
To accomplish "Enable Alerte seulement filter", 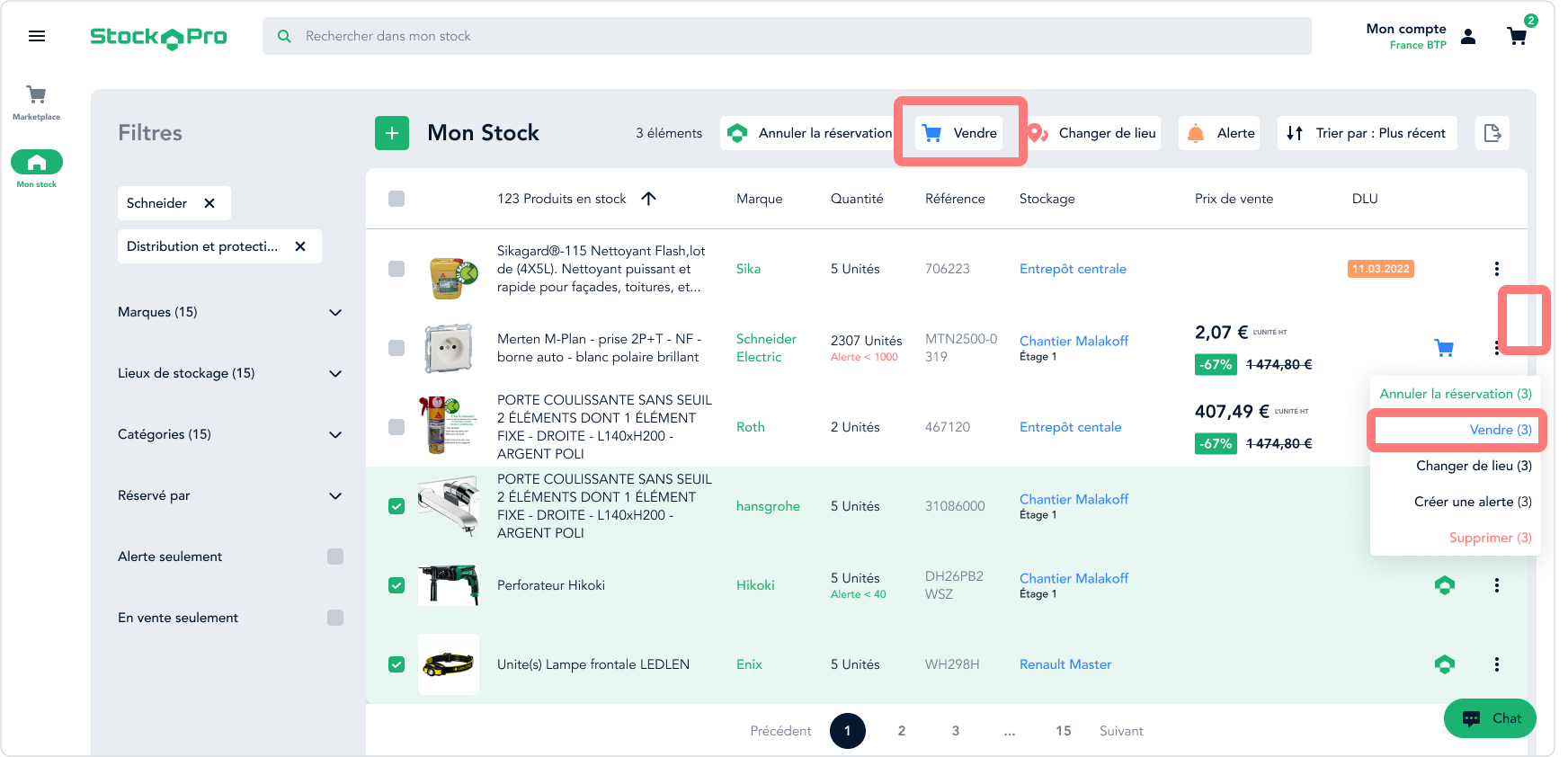I will (335, 557).
